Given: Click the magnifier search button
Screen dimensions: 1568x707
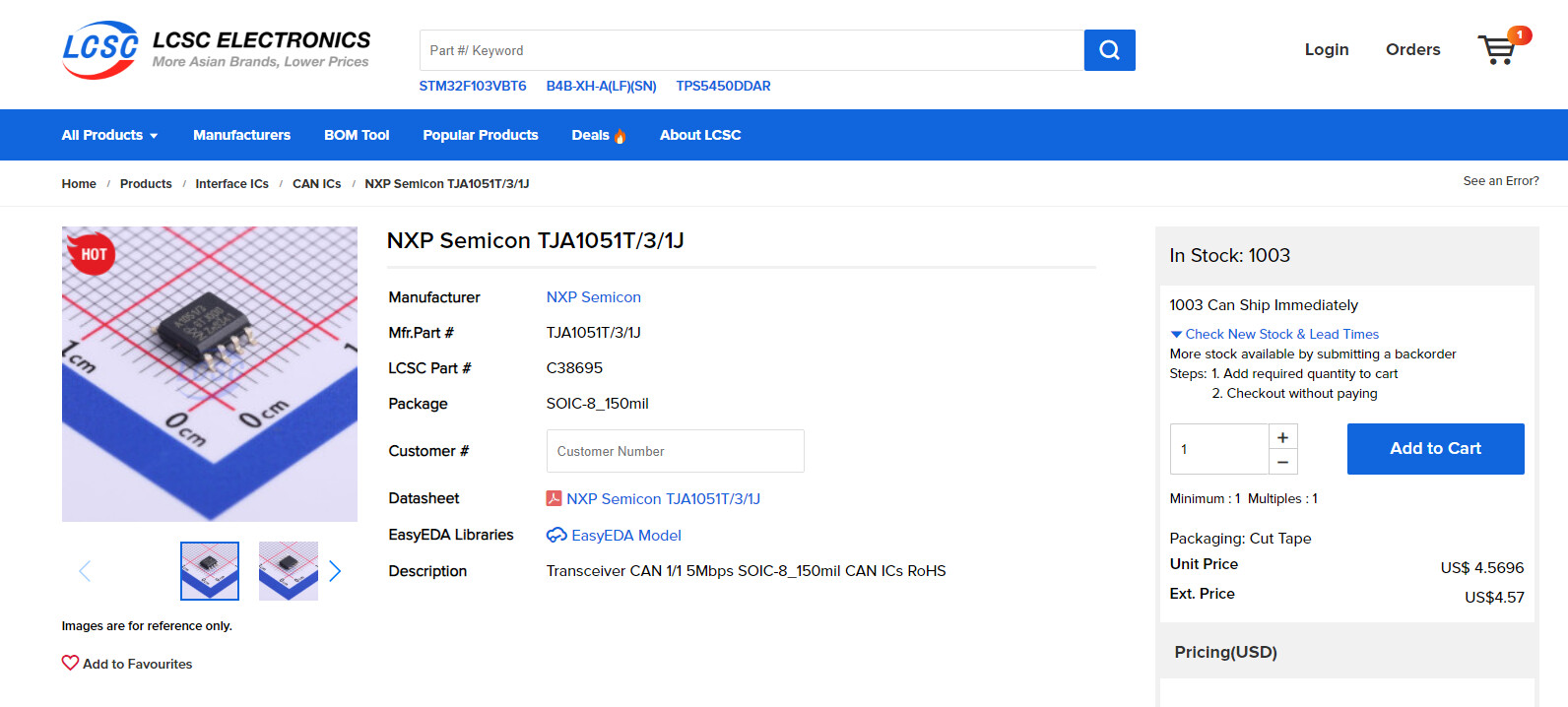Looking at the screenshot, I should click(x=1109, y=50).
